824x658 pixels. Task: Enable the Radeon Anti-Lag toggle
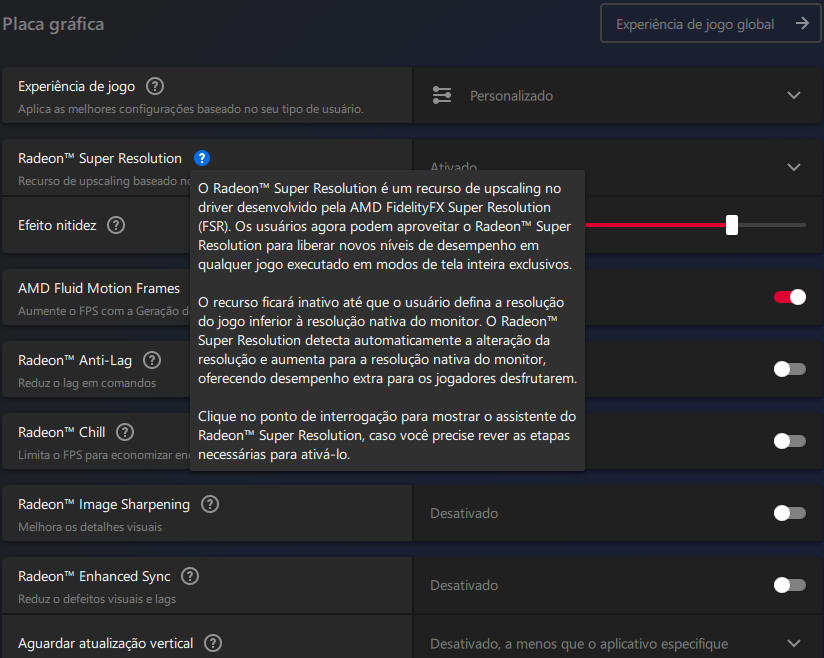point(789,369)
